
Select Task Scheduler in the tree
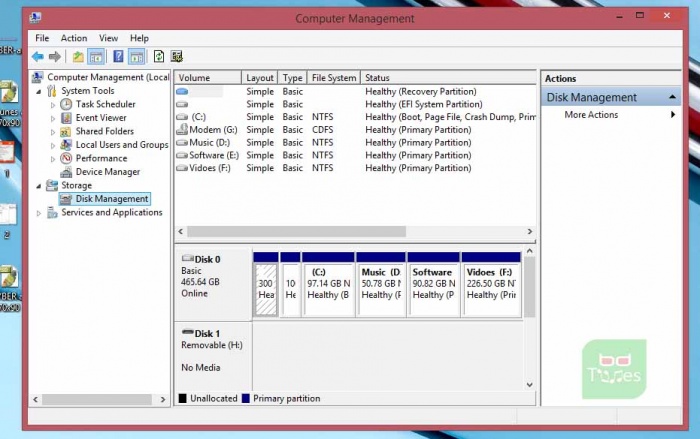tap(105, 104)
